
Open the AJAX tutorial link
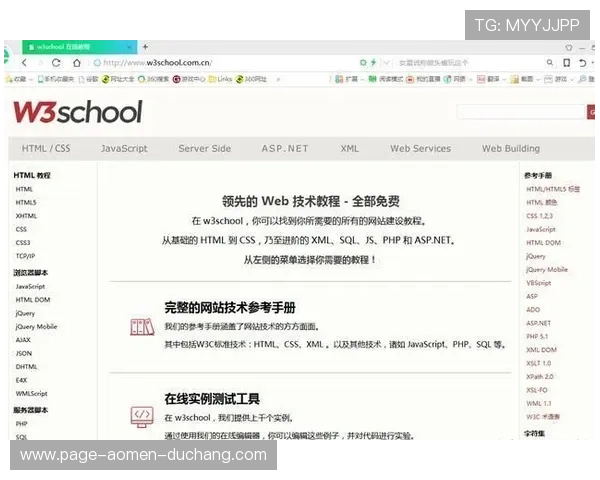(x=23, y=340)
